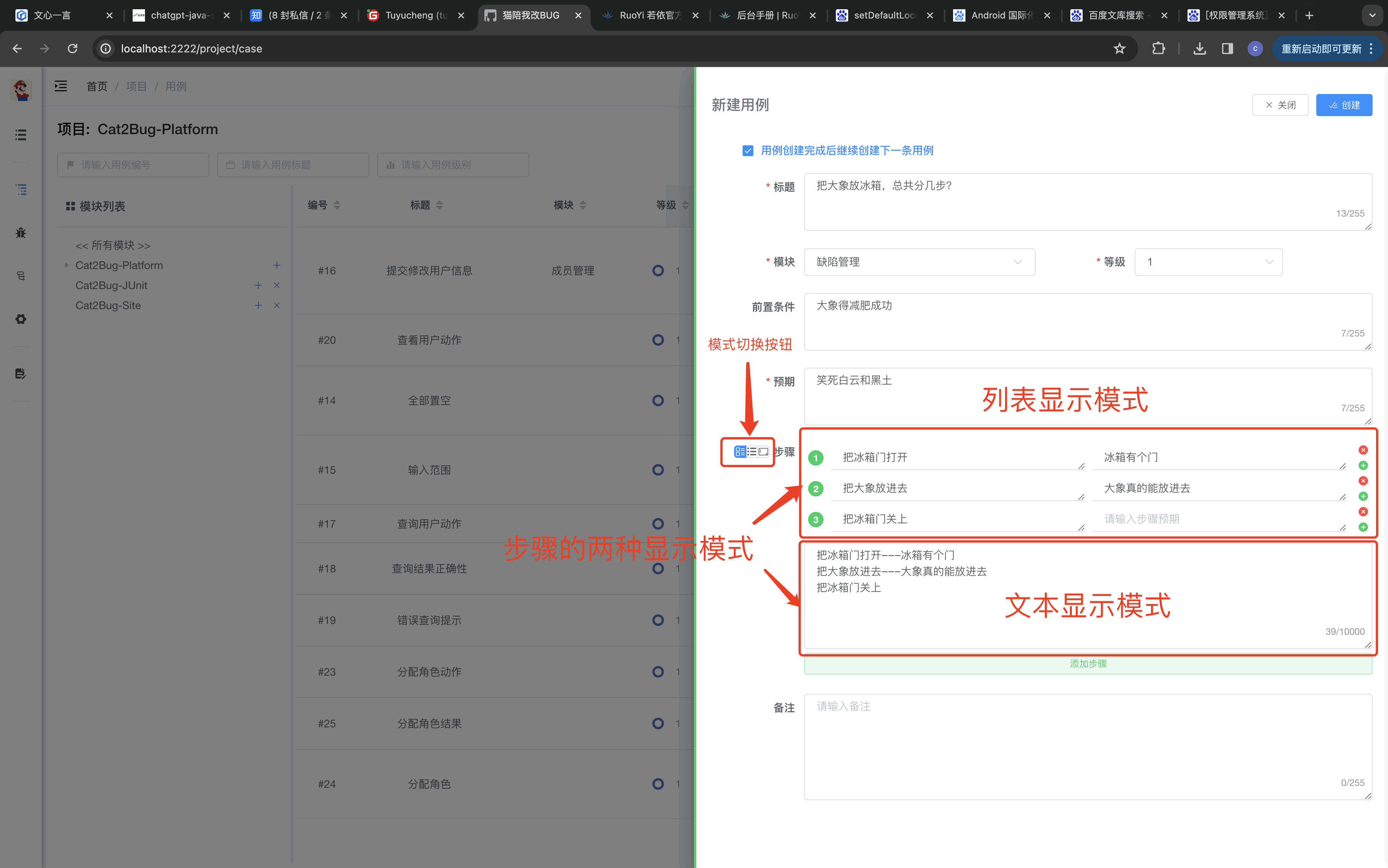The width and height of the screenshot is (1388, 868).
Task: Switch to Tuyucheng browser tab
Action: coord(415,15)
